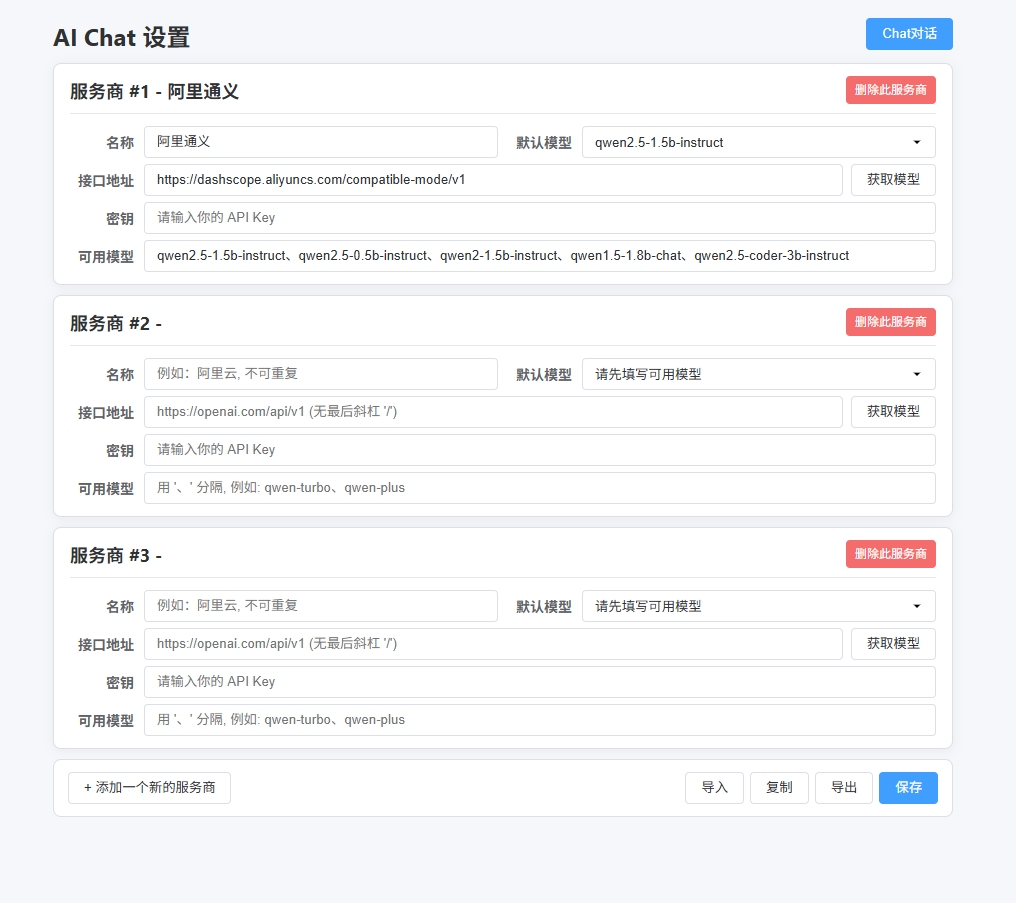This screenshot has width=1016, height=903.
Task: Click the 导入 import button
Action: pos(714,788)
